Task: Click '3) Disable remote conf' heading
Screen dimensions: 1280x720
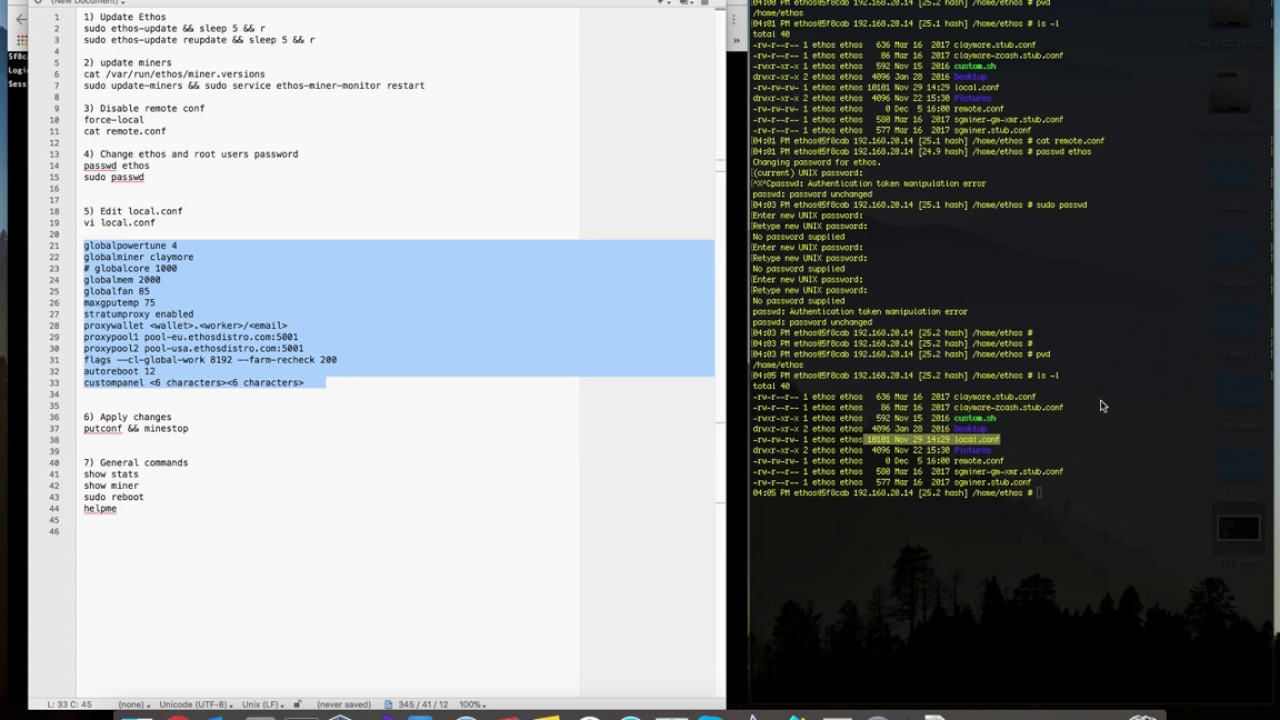Action: (144, 108)
